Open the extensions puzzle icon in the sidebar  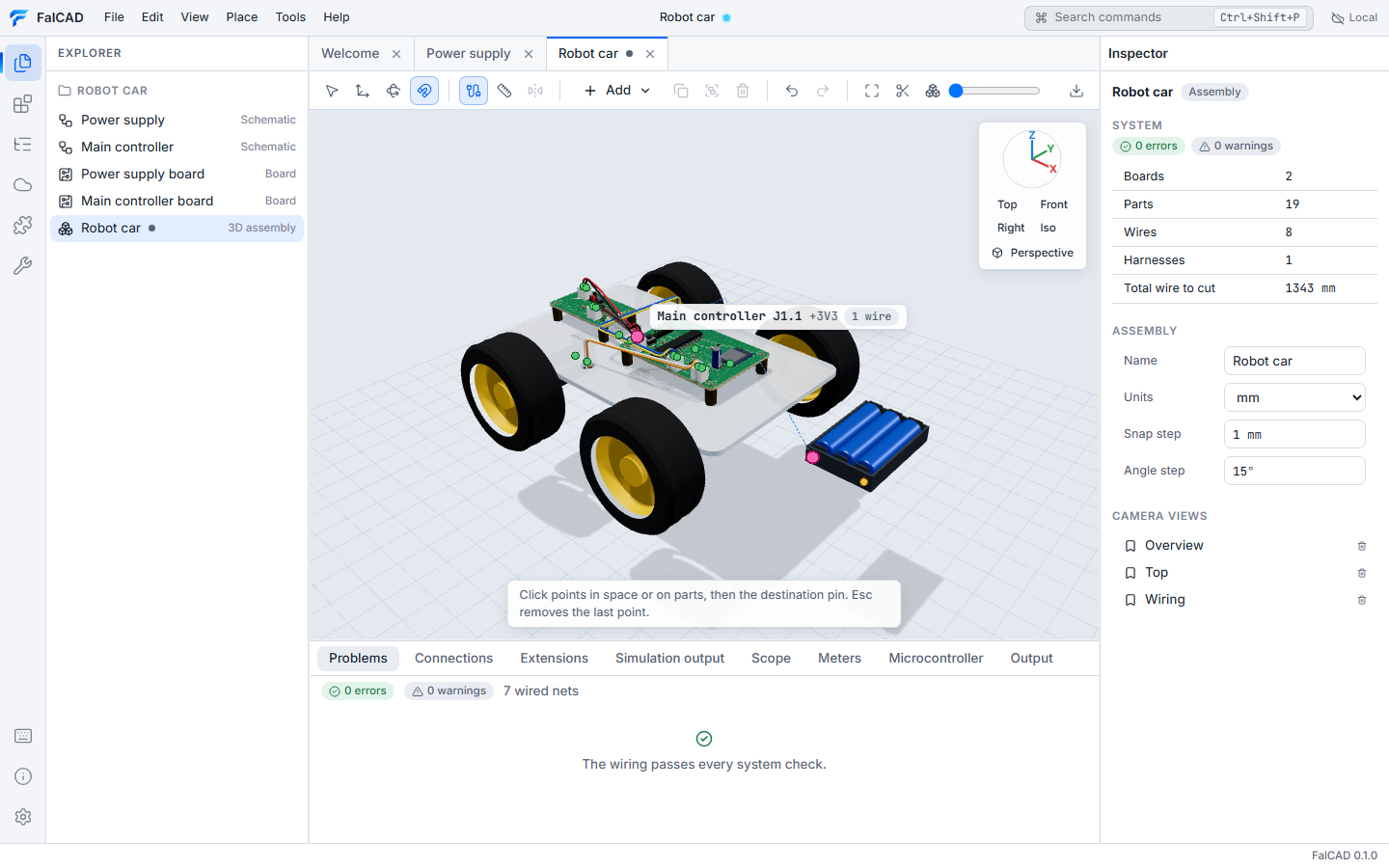click(23, 226)
